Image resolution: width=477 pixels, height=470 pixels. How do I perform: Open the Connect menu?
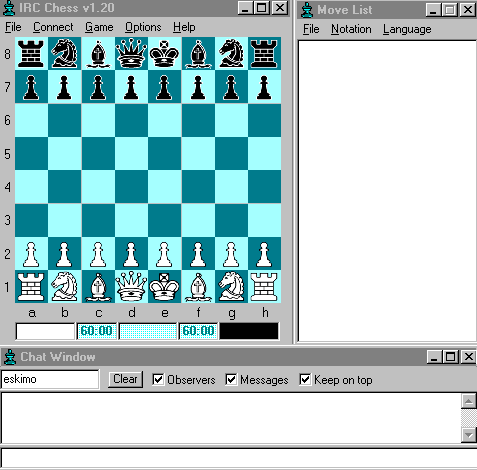coord(53,27)
